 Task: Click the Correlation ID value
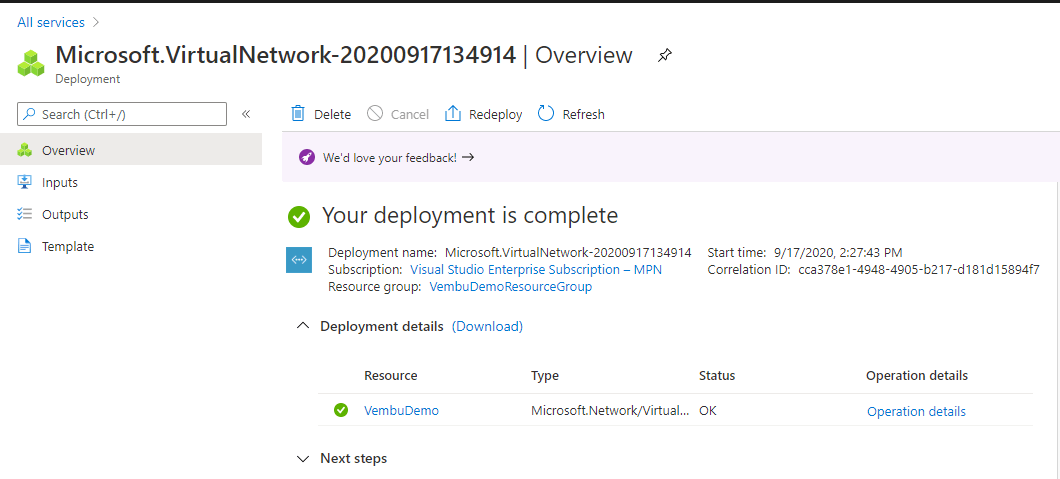[x=919, y=270]
